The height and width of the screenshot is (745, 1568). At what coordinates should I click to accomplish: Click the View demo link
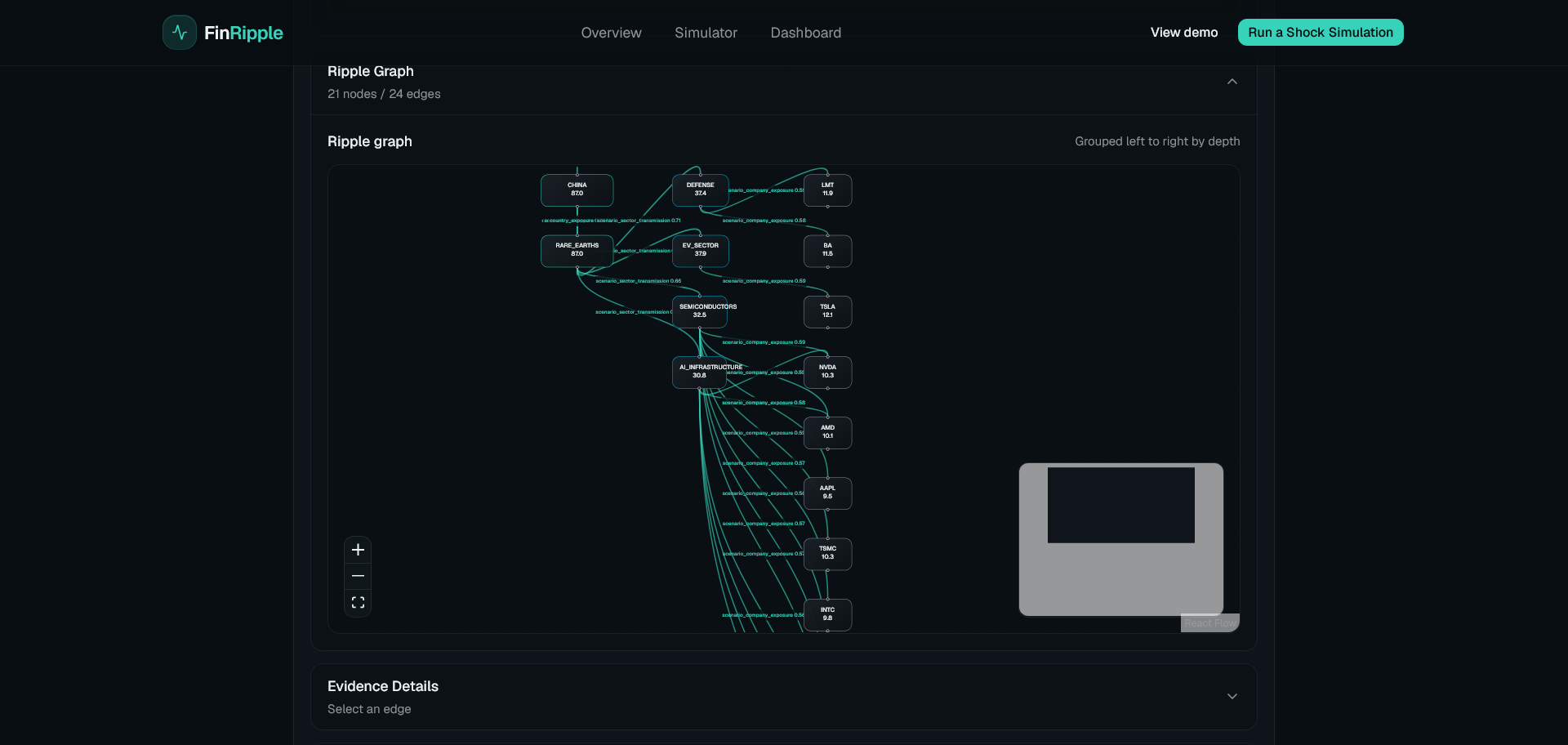1184,33
